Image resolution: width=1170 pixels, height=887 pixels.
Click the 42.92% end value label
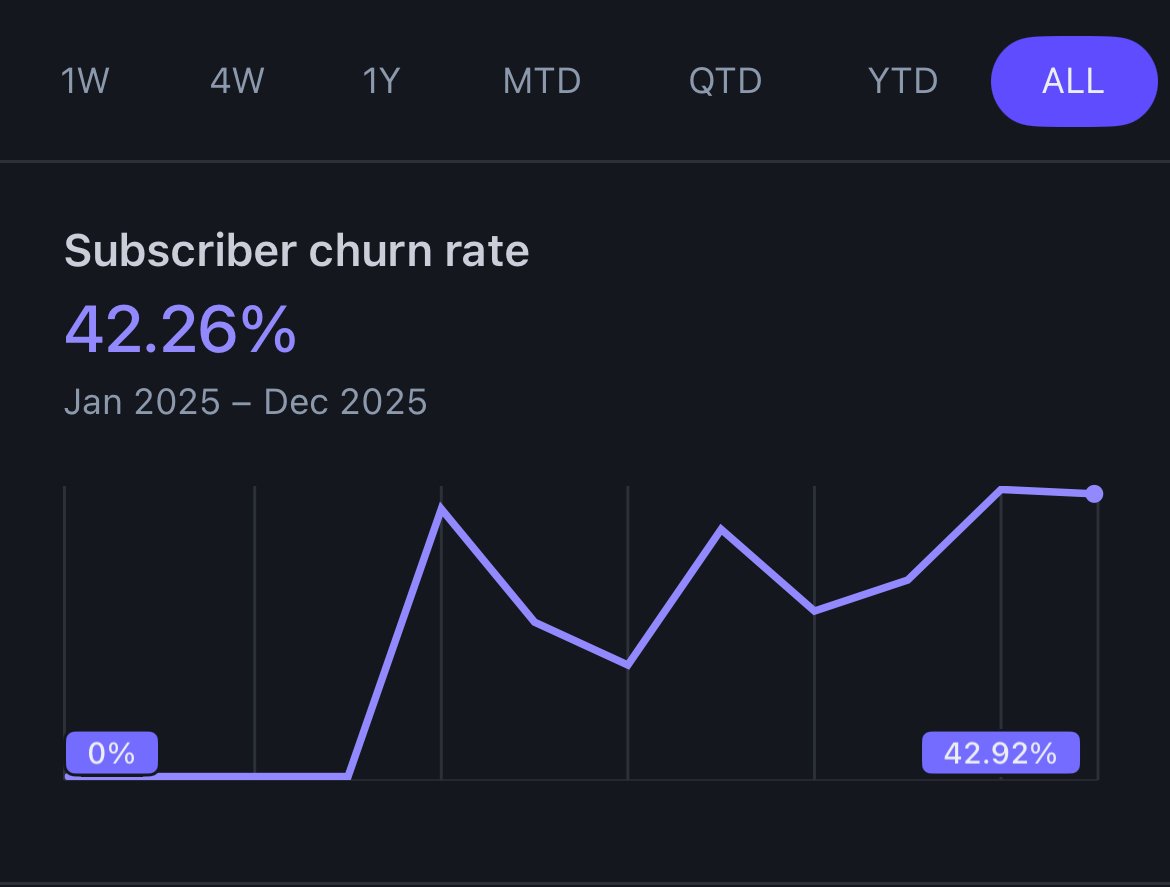[1001, 753]
